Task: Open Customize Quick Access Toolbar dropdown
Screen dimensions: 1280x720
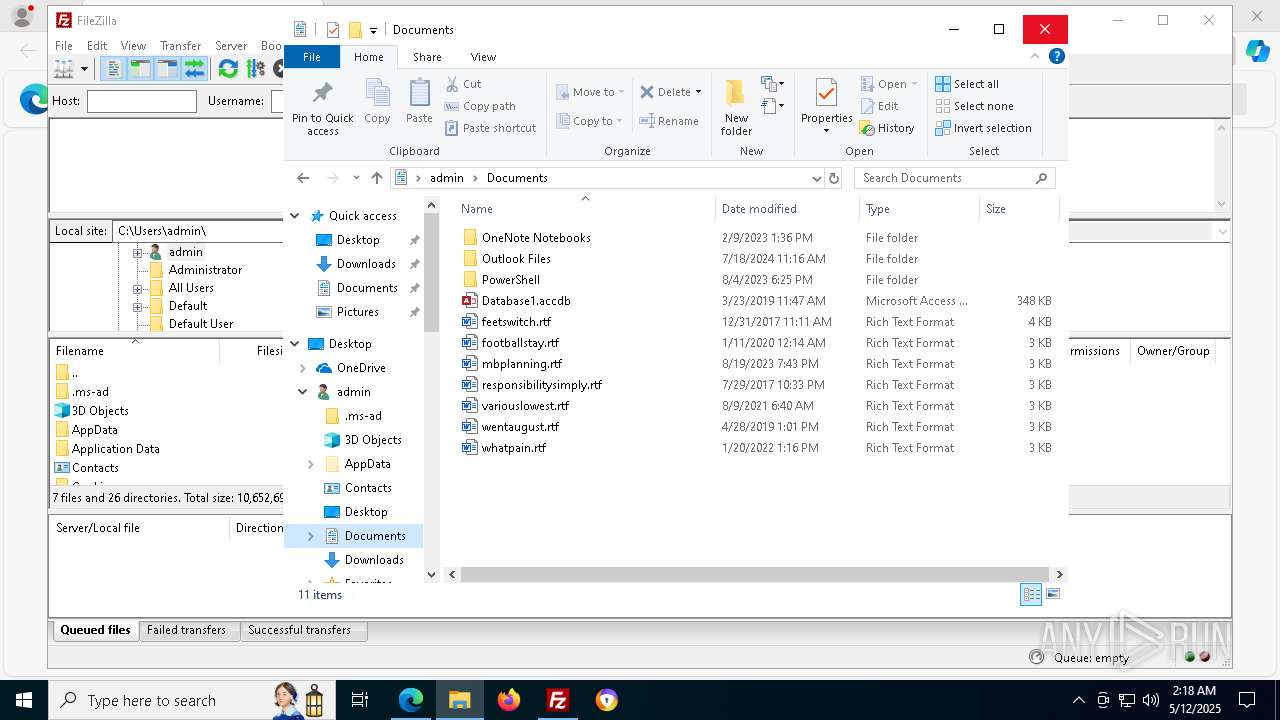Action: tap(373, 31)
